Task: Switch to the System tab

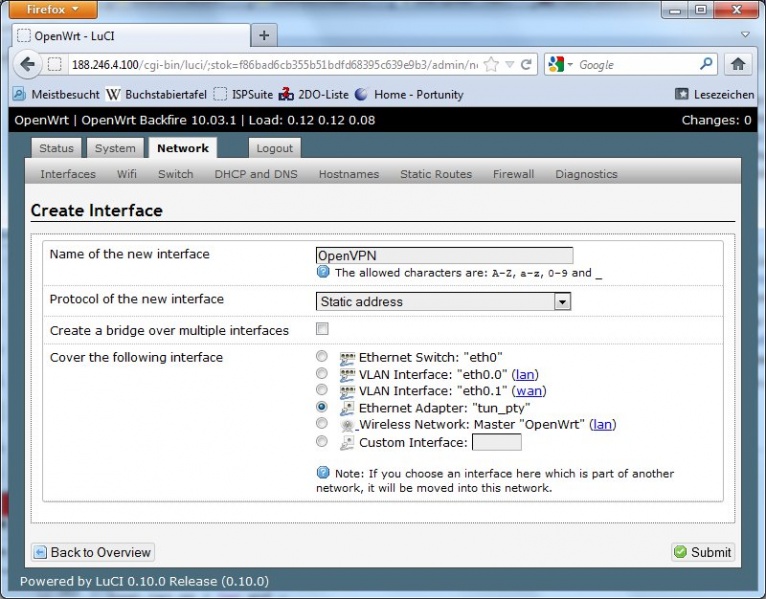Action: click(115, 148)
